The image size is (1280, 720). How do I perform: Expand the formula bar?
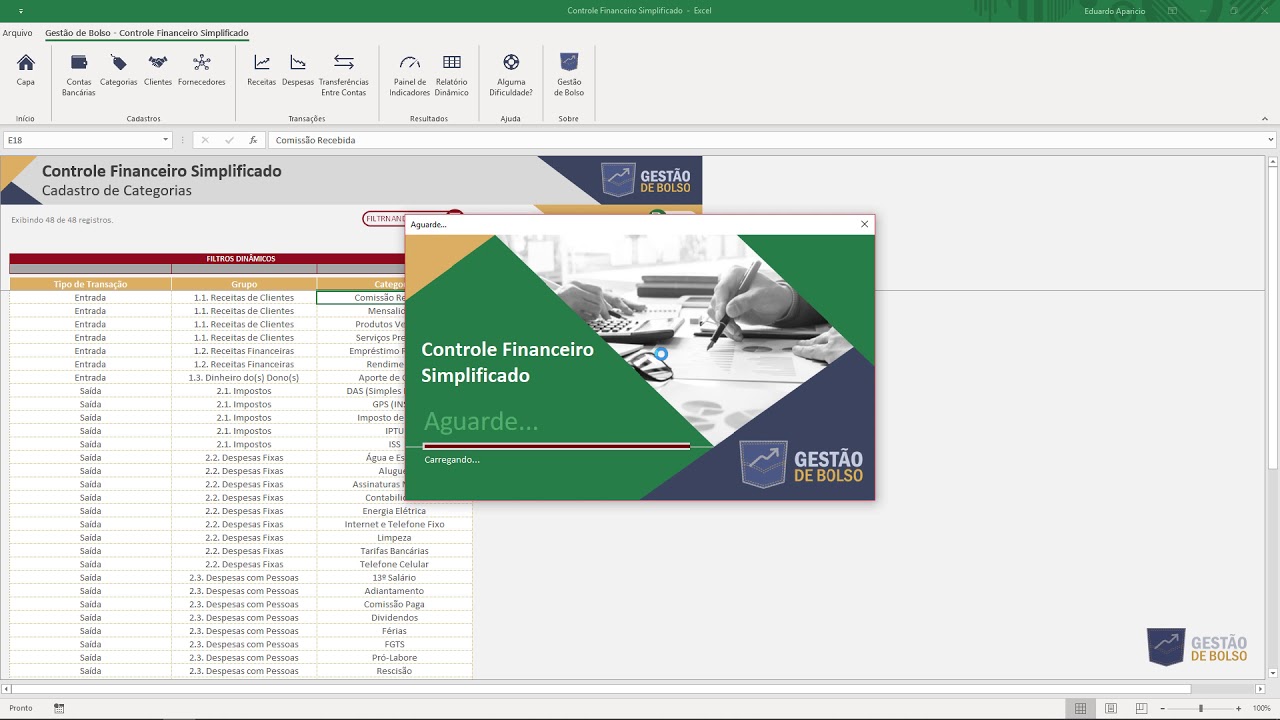coord(1271,140)
